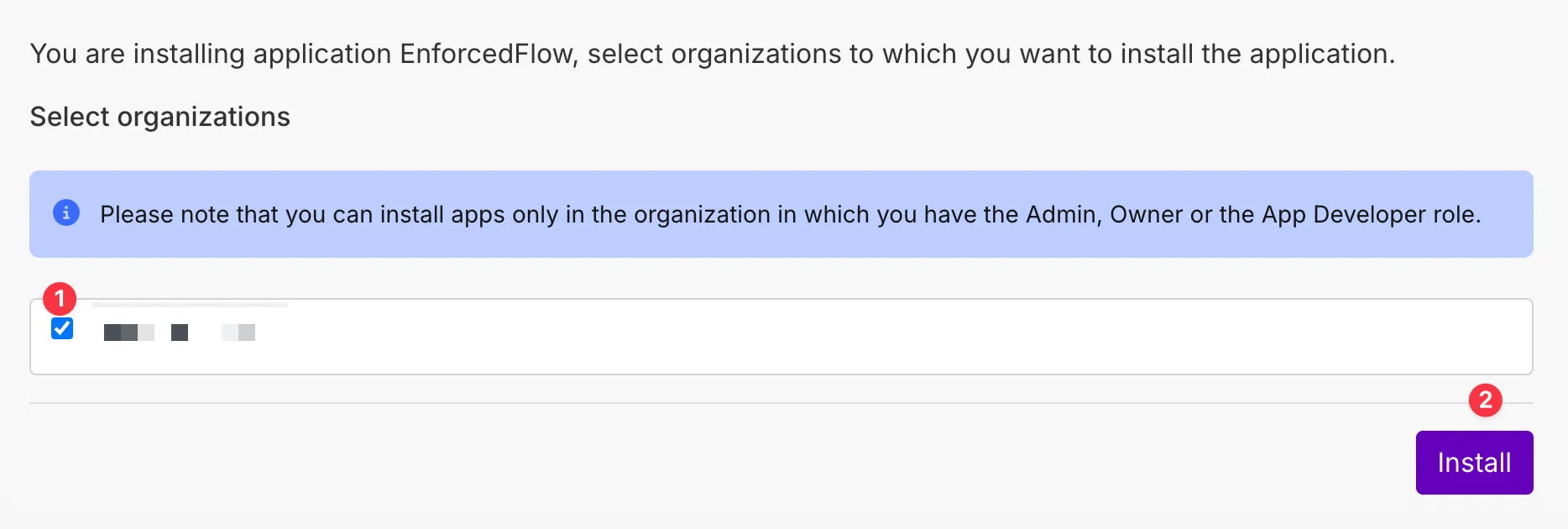The width and height of the screenshot is (1568, 529).
Task: Click the "EnforcedFlow" application name
Action: (x=487, y=54)
